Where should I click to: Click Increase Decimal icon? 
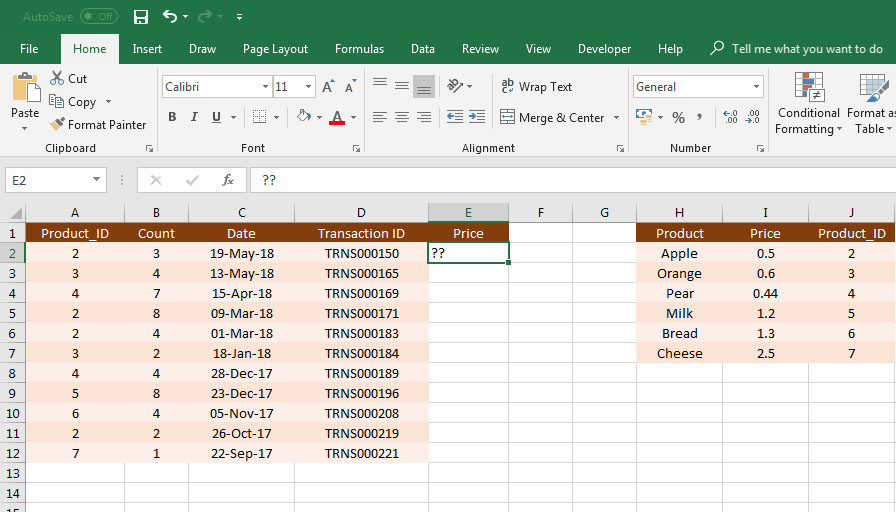(730, 117)
